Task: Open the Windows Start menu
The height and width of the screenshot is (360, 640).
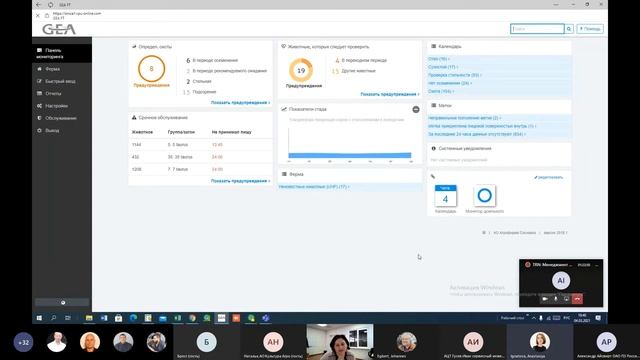Action: 39,318
